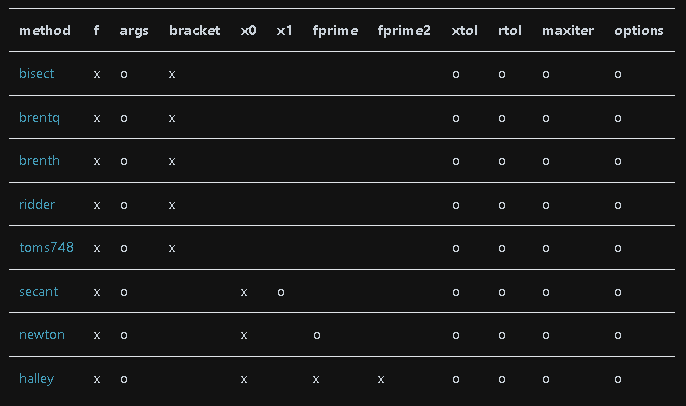Click the halley row's fprime2 cell
The image size is (686, 406).
[x=381, y=379]
